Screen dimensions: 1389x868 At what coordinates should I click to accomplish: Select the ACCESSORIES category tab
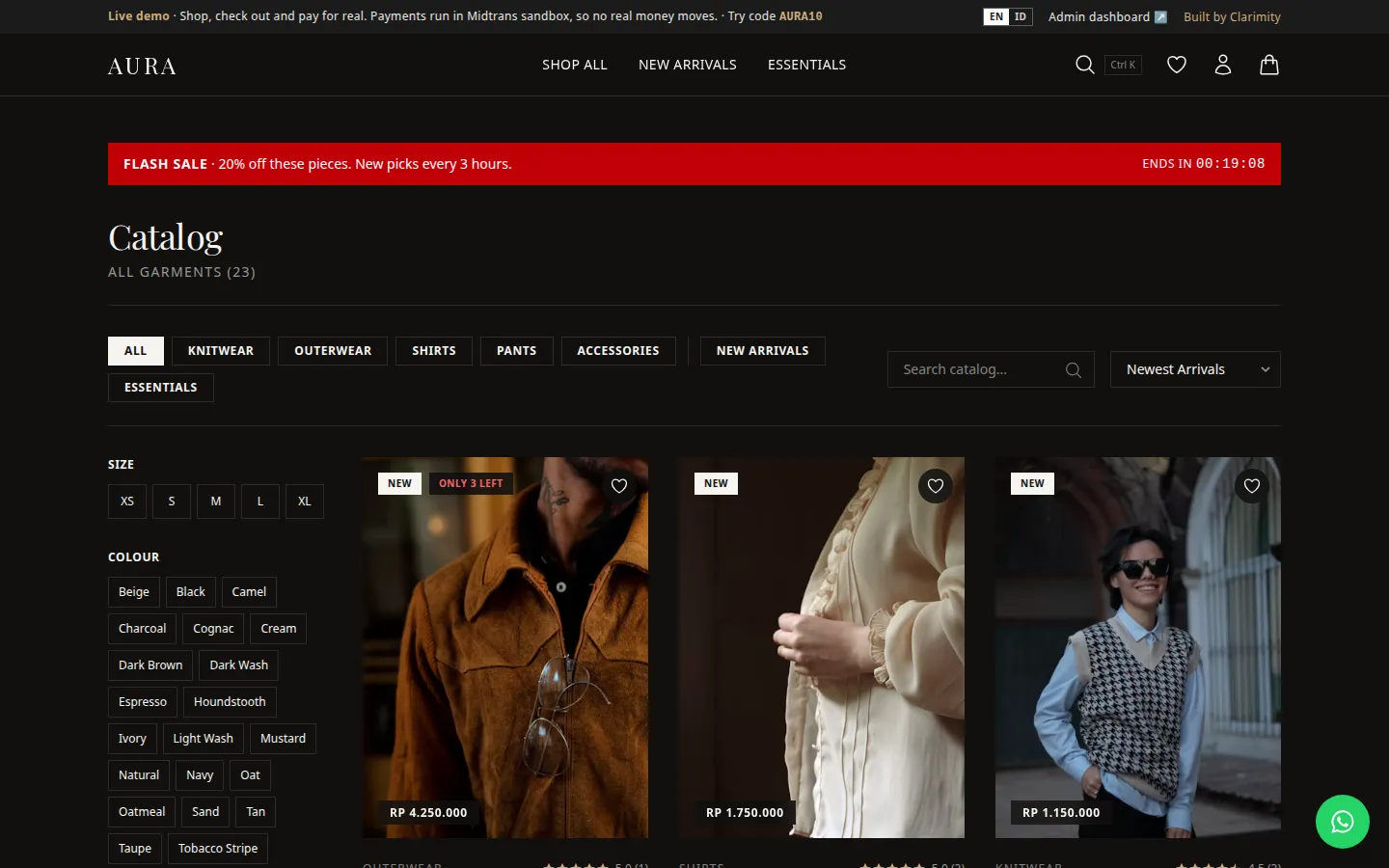618,351
